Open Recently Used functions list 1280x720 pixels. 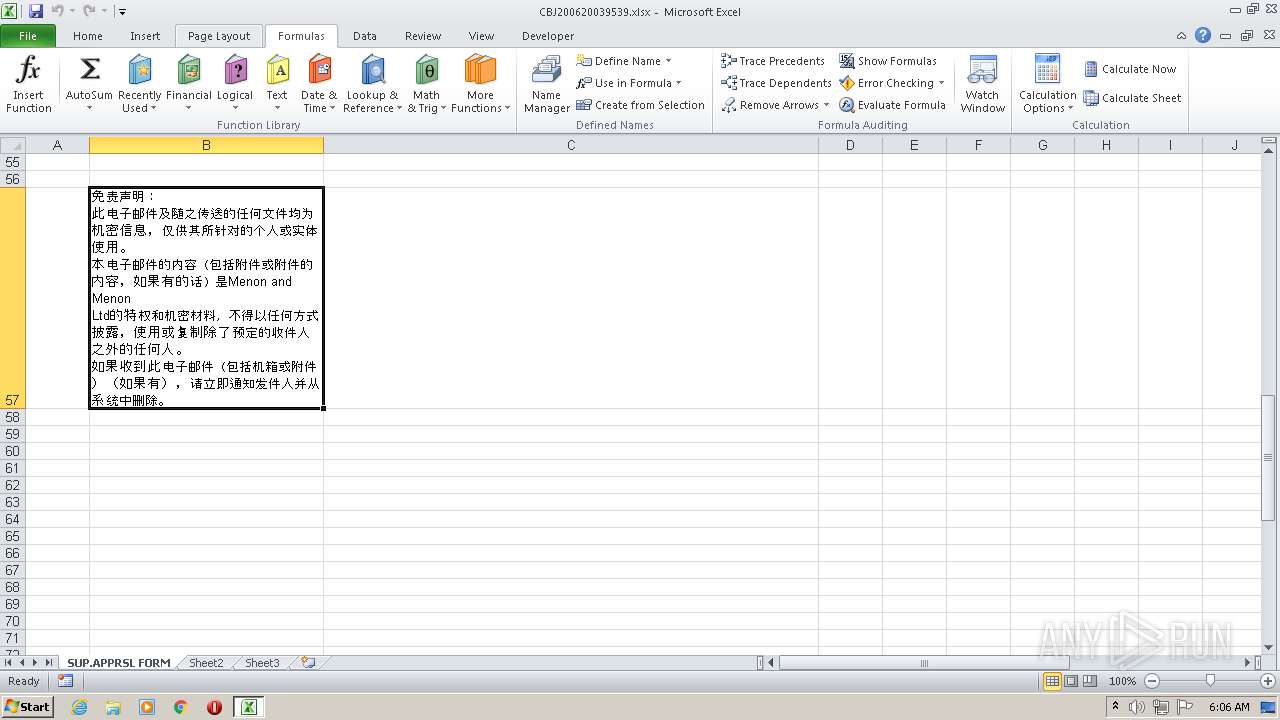point(139,85)
